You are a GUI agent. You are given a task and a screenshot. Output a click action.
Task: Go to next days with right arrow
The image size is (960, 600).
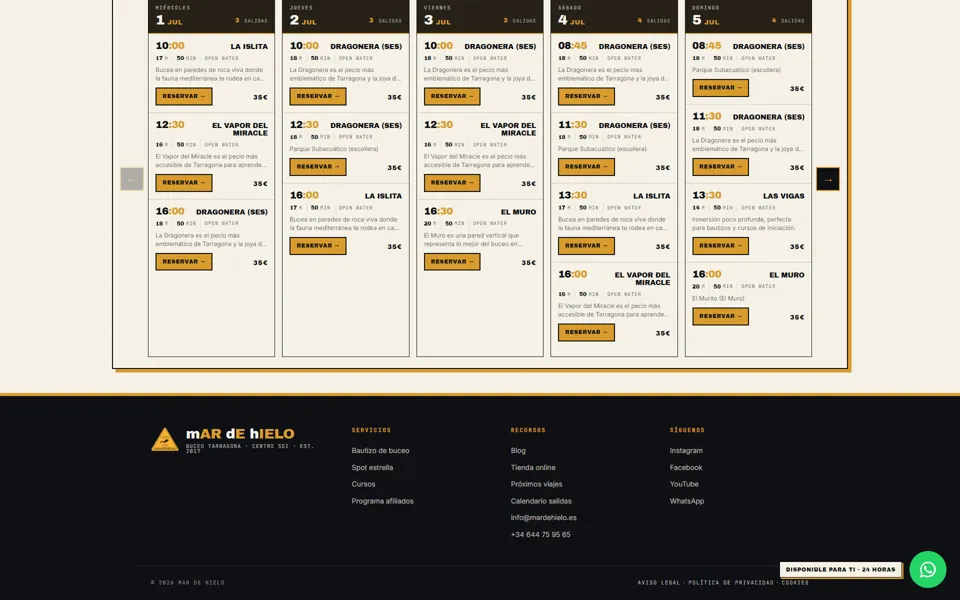tap(828, 179)
